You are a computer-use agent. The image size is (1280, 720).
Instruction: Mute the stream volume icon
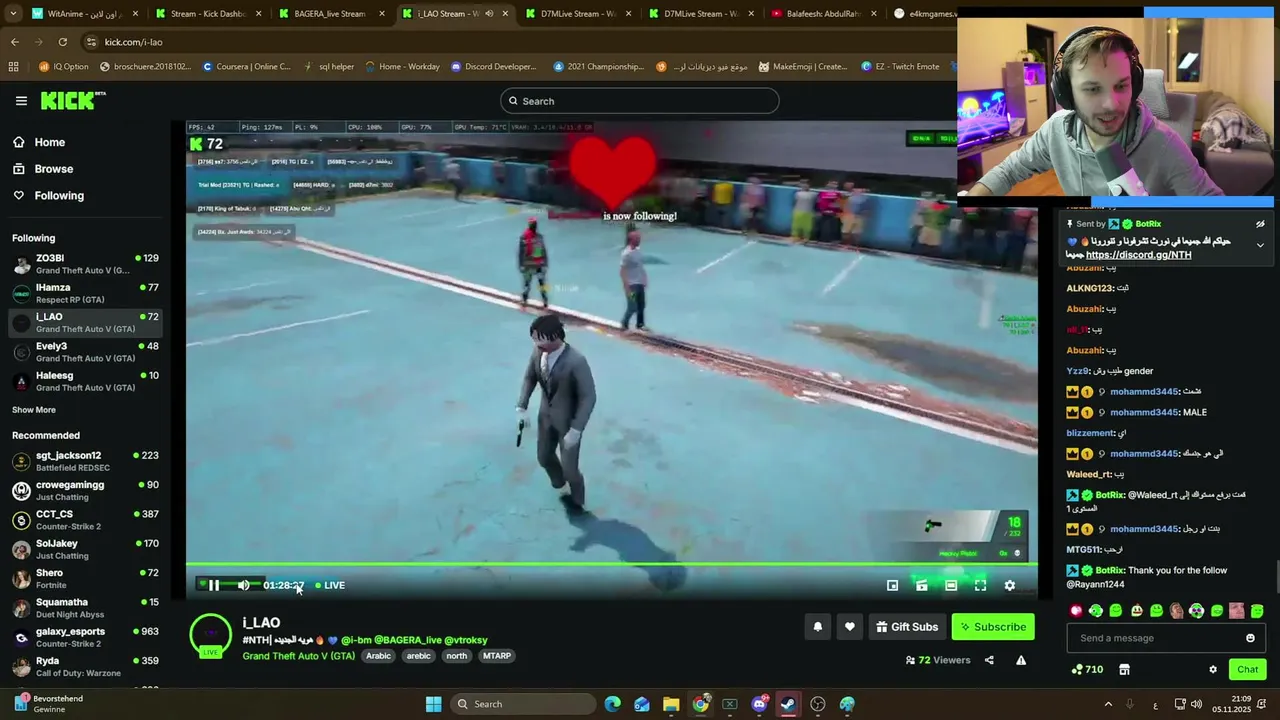tap(243, 585)
